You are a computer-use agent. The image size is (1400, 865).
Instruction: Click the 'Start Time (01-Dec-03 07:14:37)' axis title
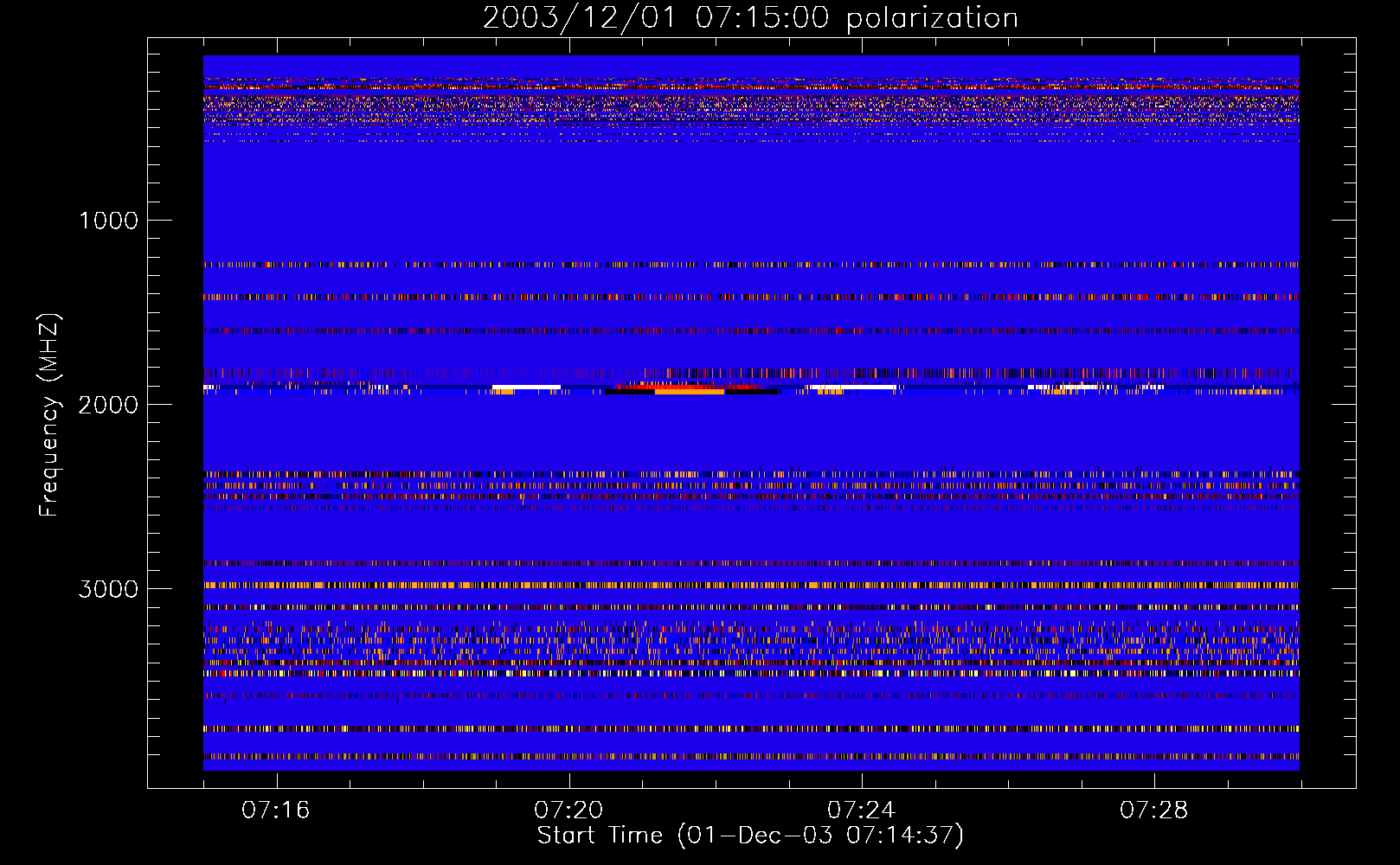tap(750, 836)
